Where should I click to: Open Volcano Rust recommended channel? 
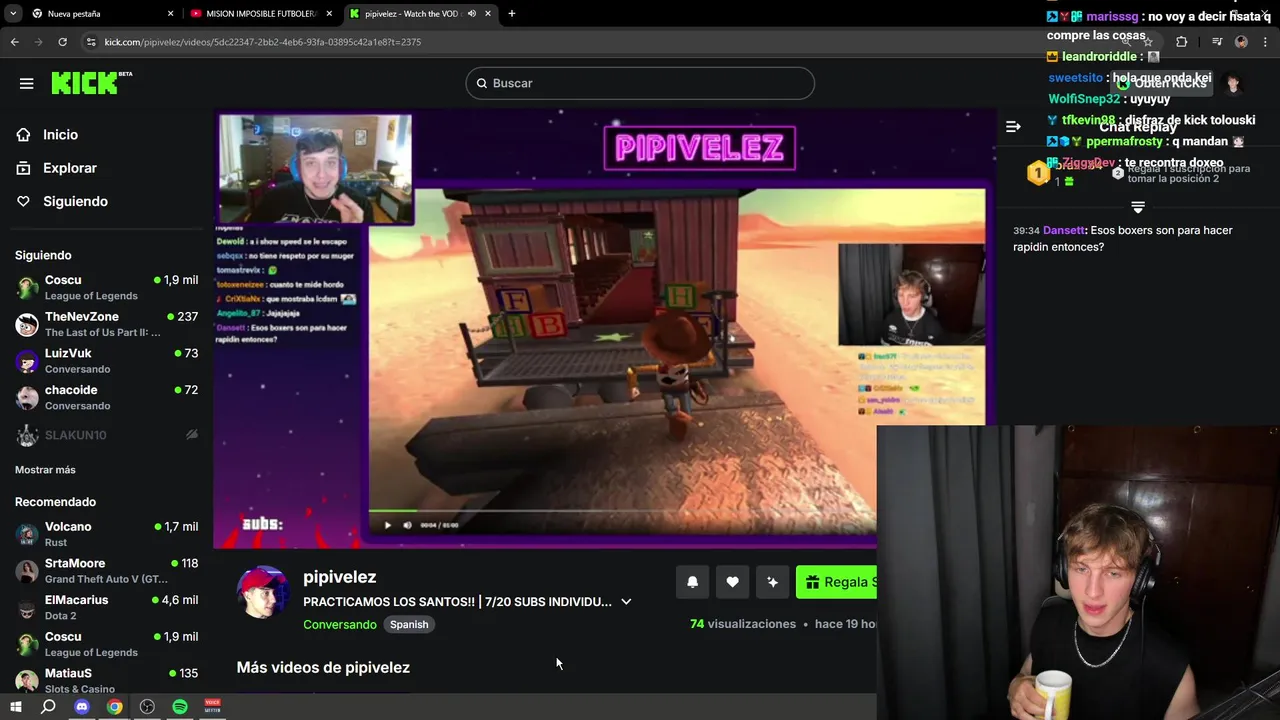[107, 534]
